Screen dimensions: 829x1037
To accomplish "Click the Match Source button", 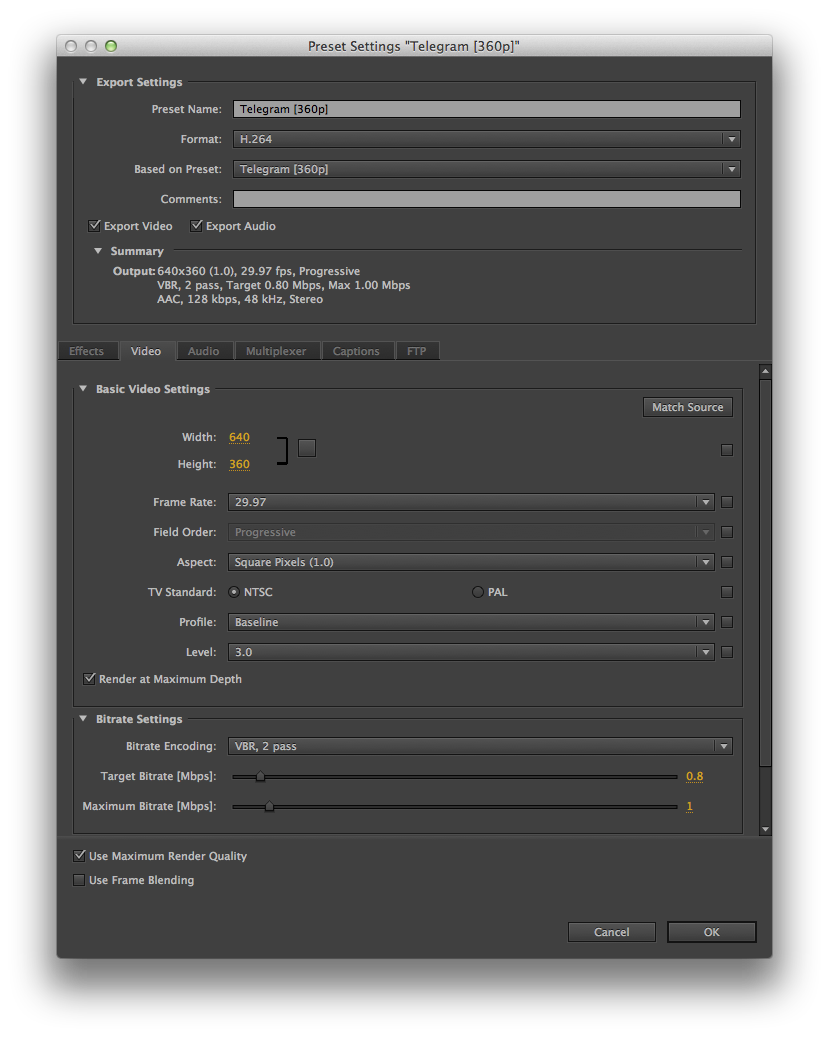I will tap(688, 407).
